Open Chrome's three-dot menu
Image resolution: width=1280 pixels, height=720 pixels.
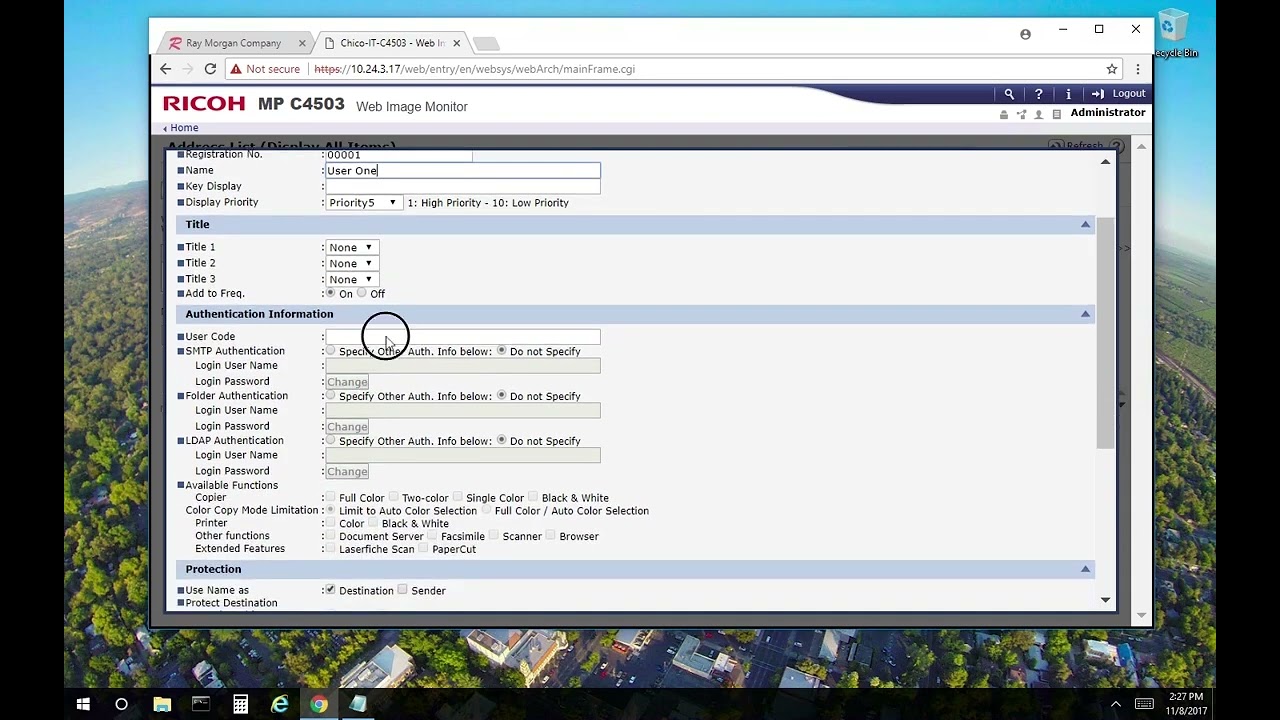(1137, 69)
